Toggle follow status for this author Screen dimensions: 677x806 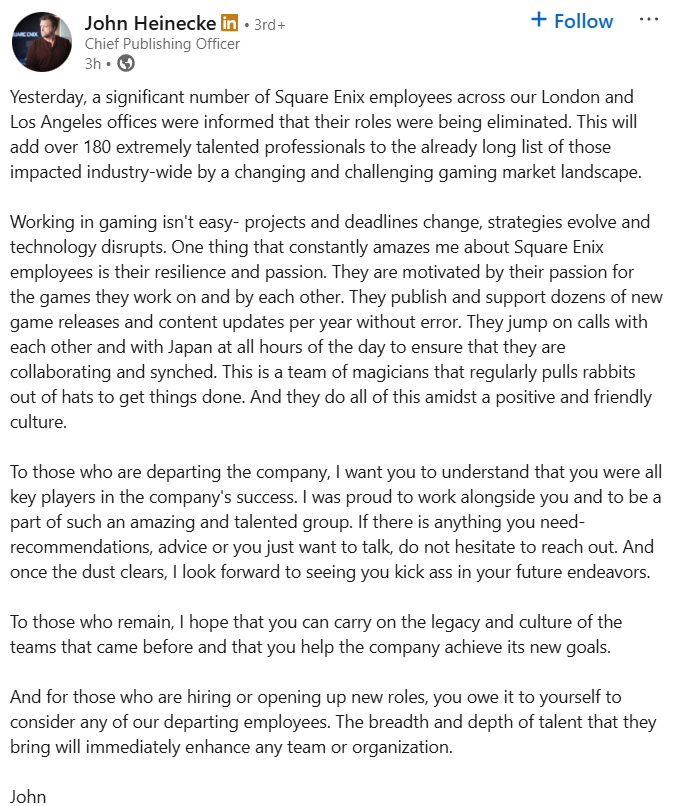571,20
